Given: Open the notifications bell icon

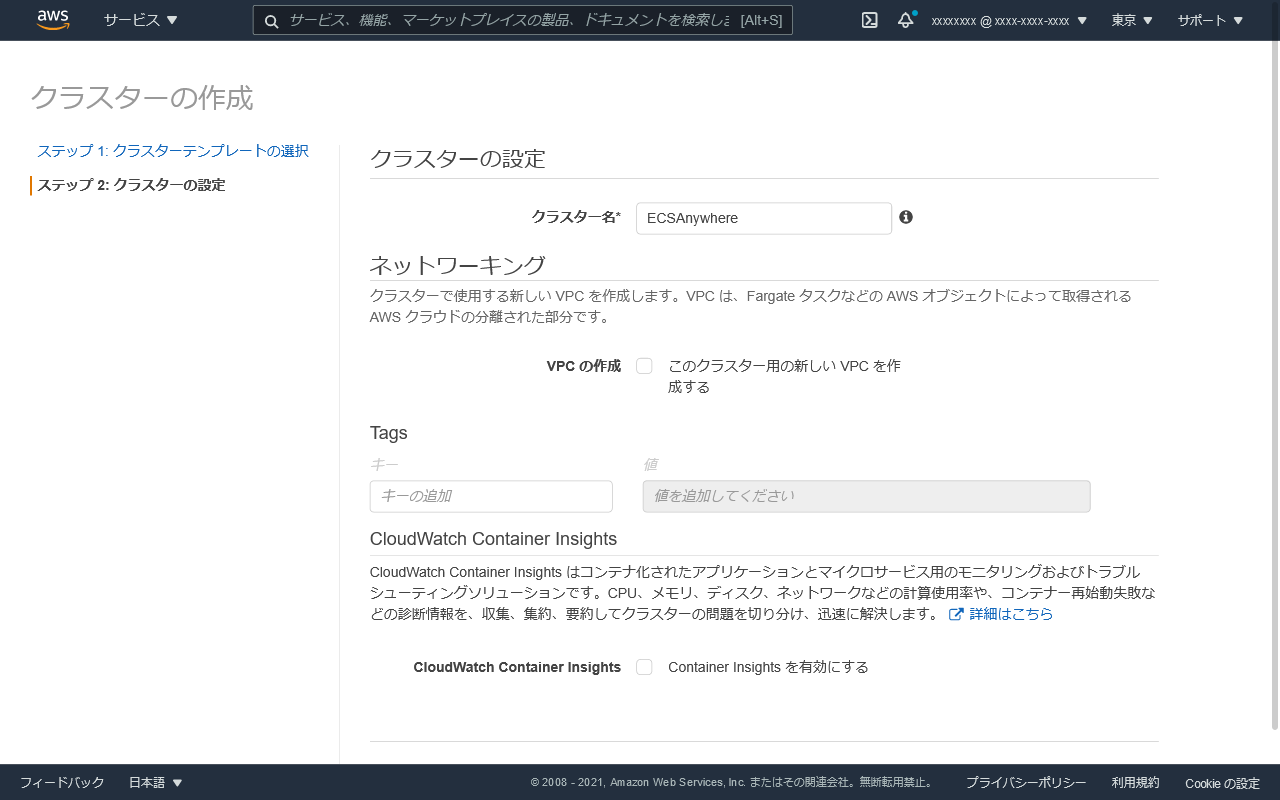Looking at the screenshot, I should (x=905, y=20).
